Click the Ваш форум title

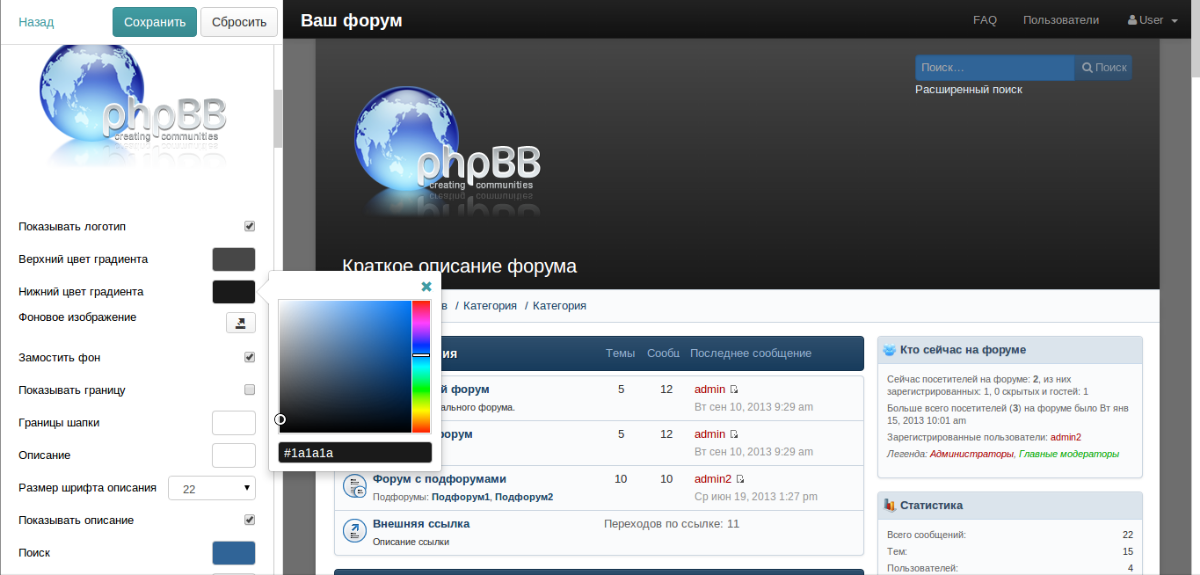point(351,20)
